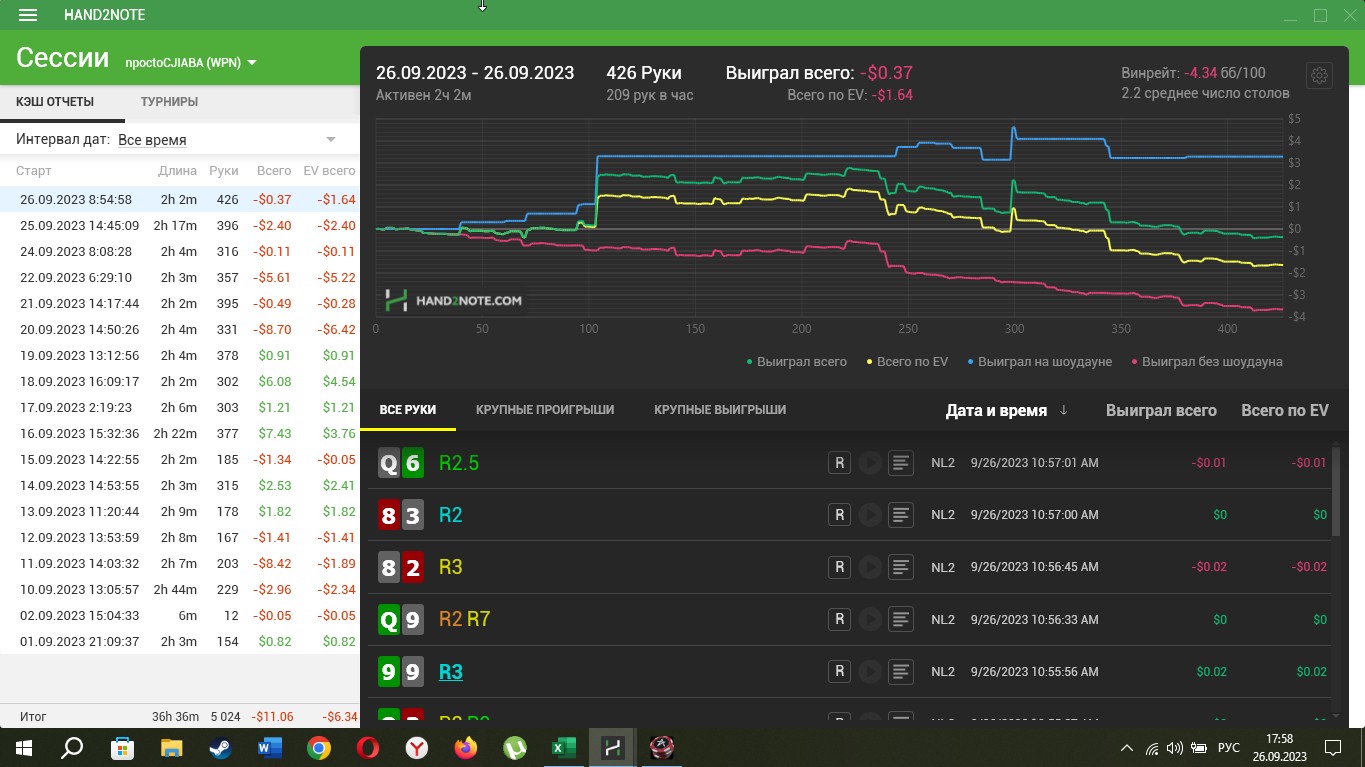Viewport: 1365px width, 767px height.
Task: Click Q6 hand cards in hands list
Action: point(400,463)
